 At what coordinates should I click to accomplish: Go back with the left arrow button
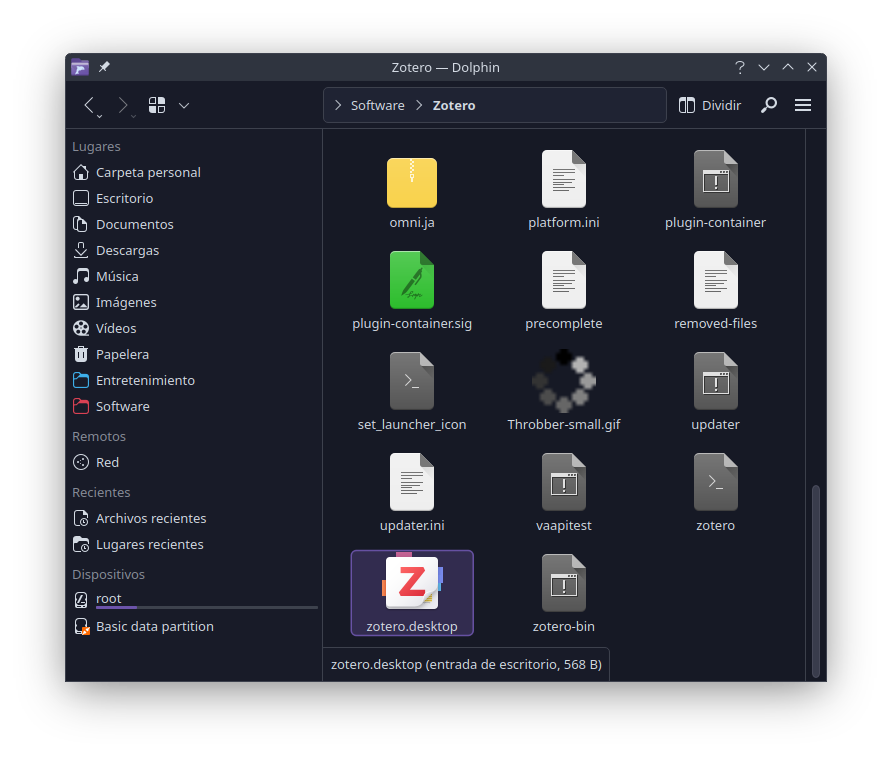coord(89,105)
